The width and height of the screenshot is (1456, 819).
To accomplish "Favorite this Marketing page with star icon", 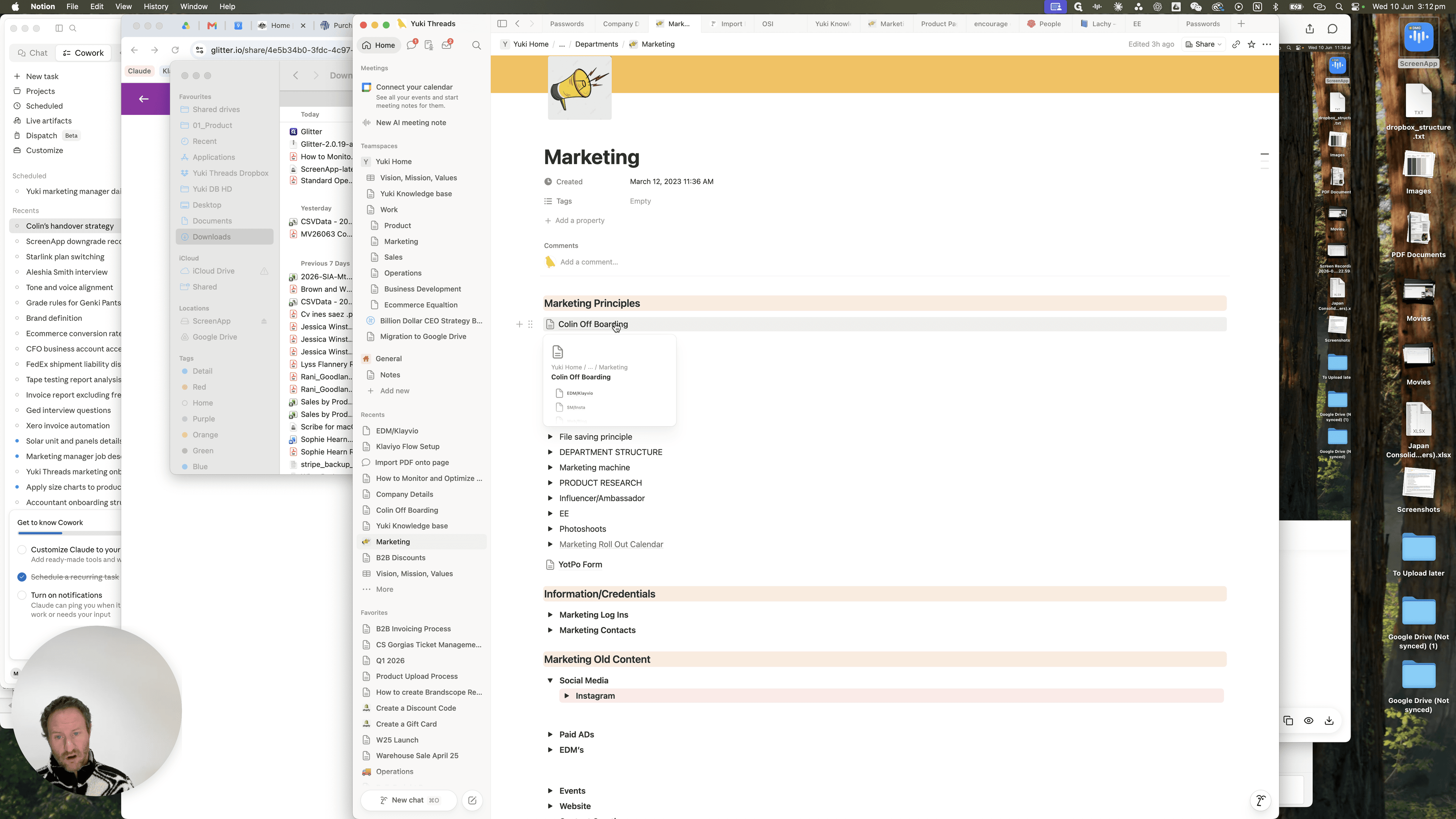I will [1251, 44].
